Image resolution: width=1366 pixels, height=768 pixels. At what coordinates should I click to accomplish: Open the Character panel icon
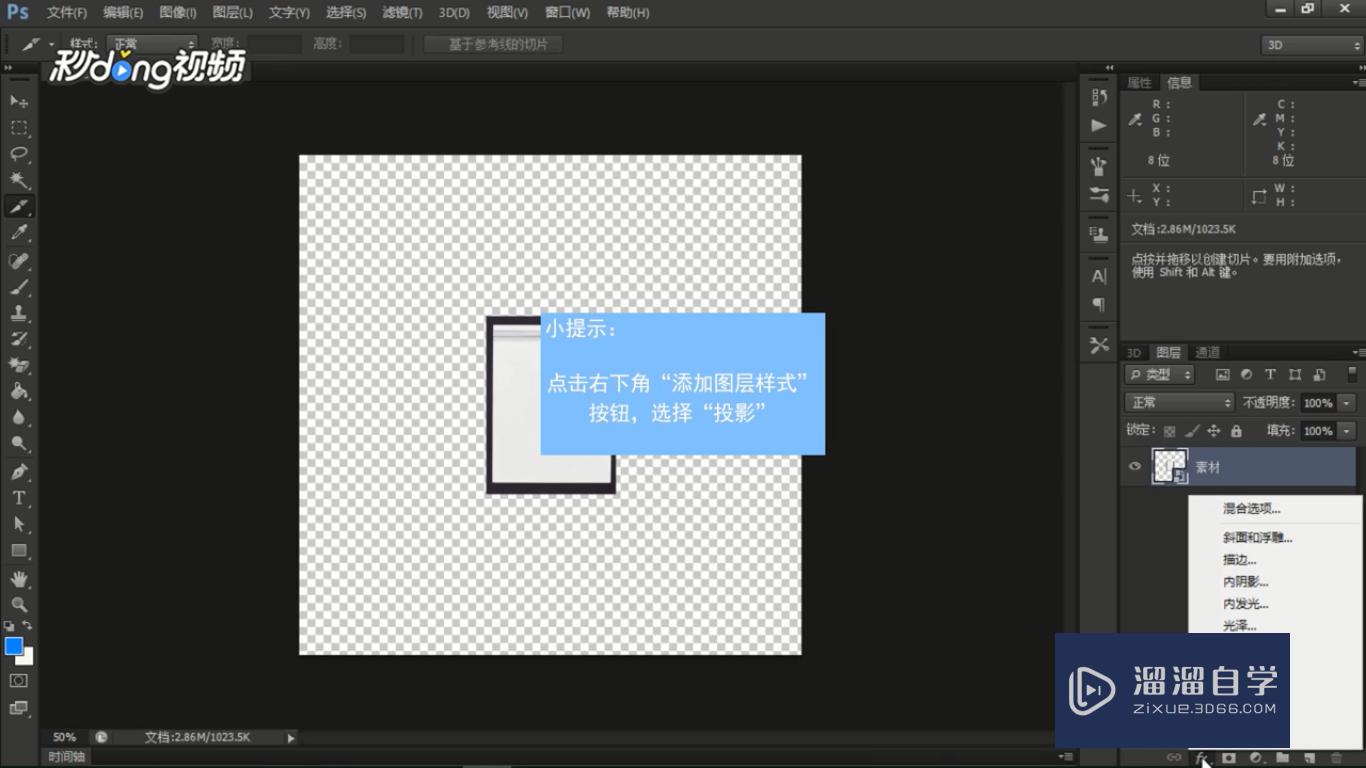pos(1099,276)
